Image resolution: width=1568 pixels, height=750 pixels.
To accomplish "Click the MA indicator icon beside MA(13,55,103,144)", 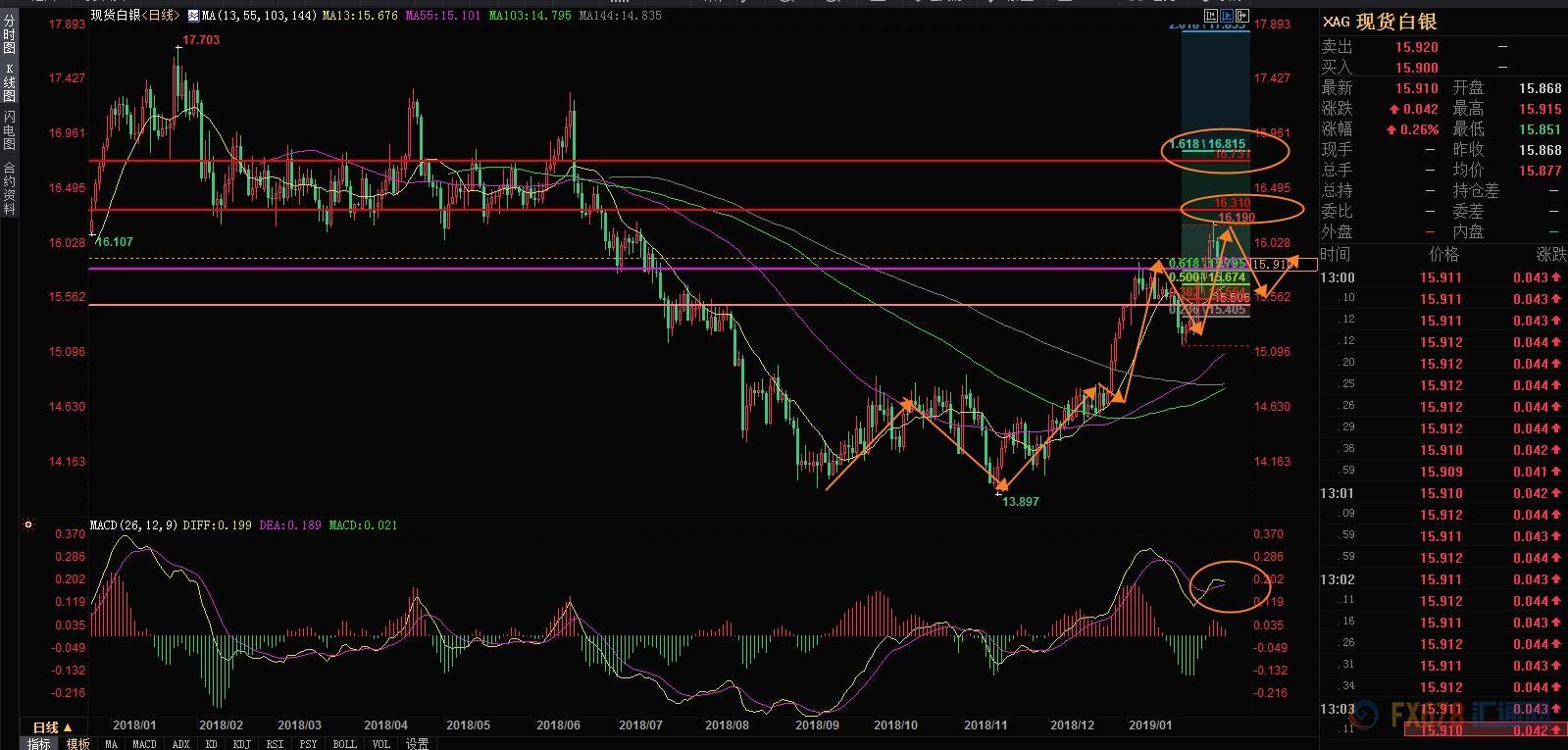I will [x=192, y=16].
